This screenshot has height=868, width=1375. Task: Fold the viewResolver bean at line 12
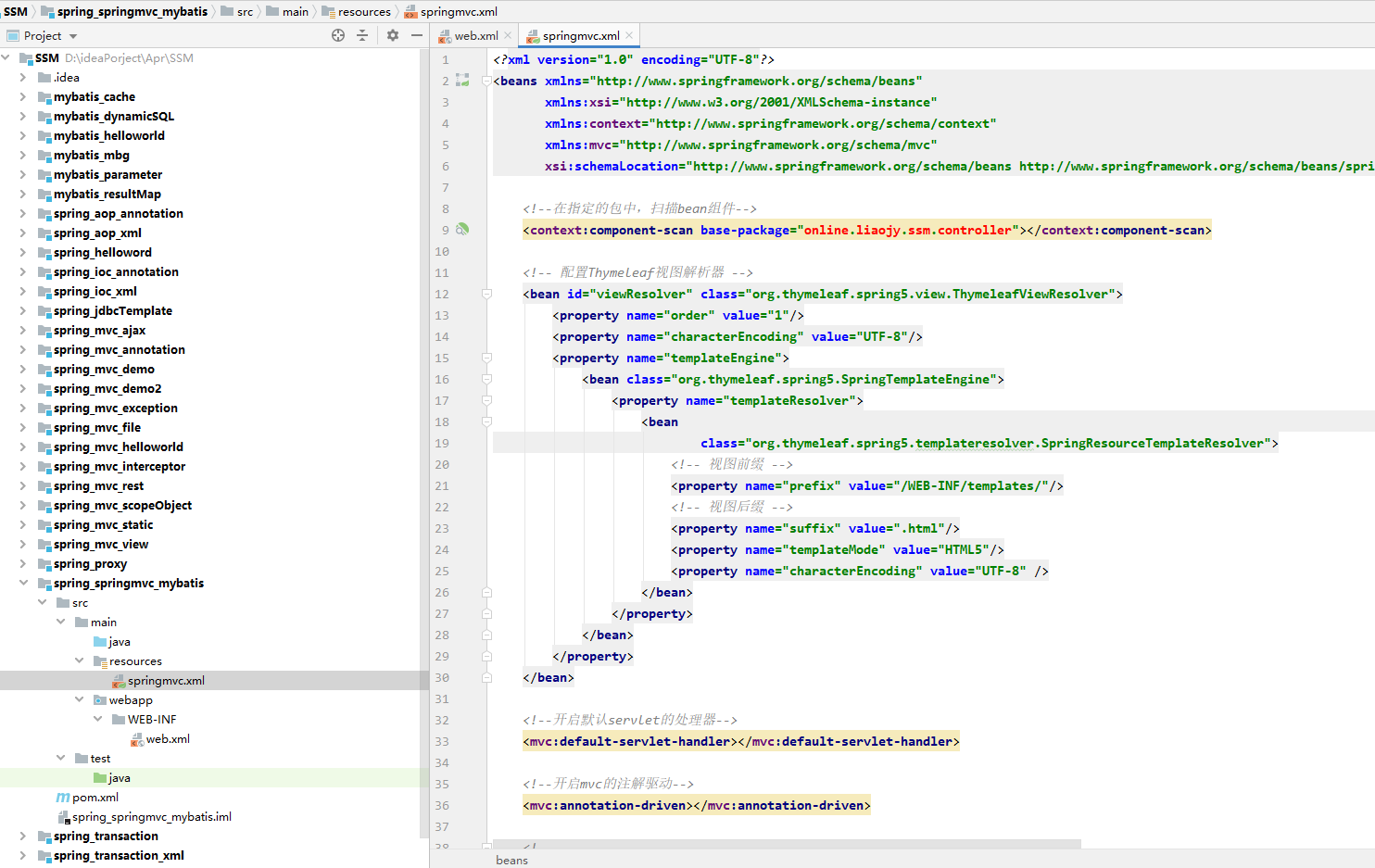486,294
